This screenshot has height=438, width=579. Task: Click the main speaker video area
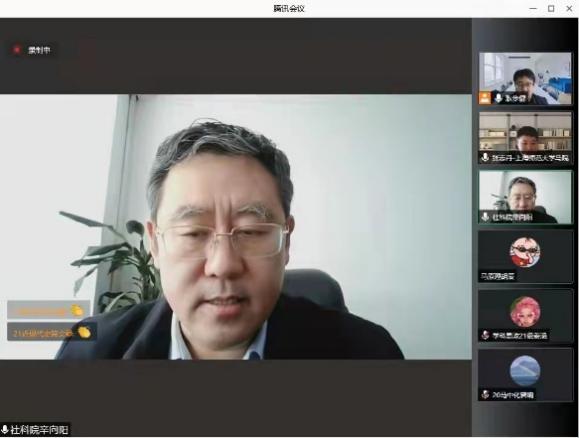[236, 227]
